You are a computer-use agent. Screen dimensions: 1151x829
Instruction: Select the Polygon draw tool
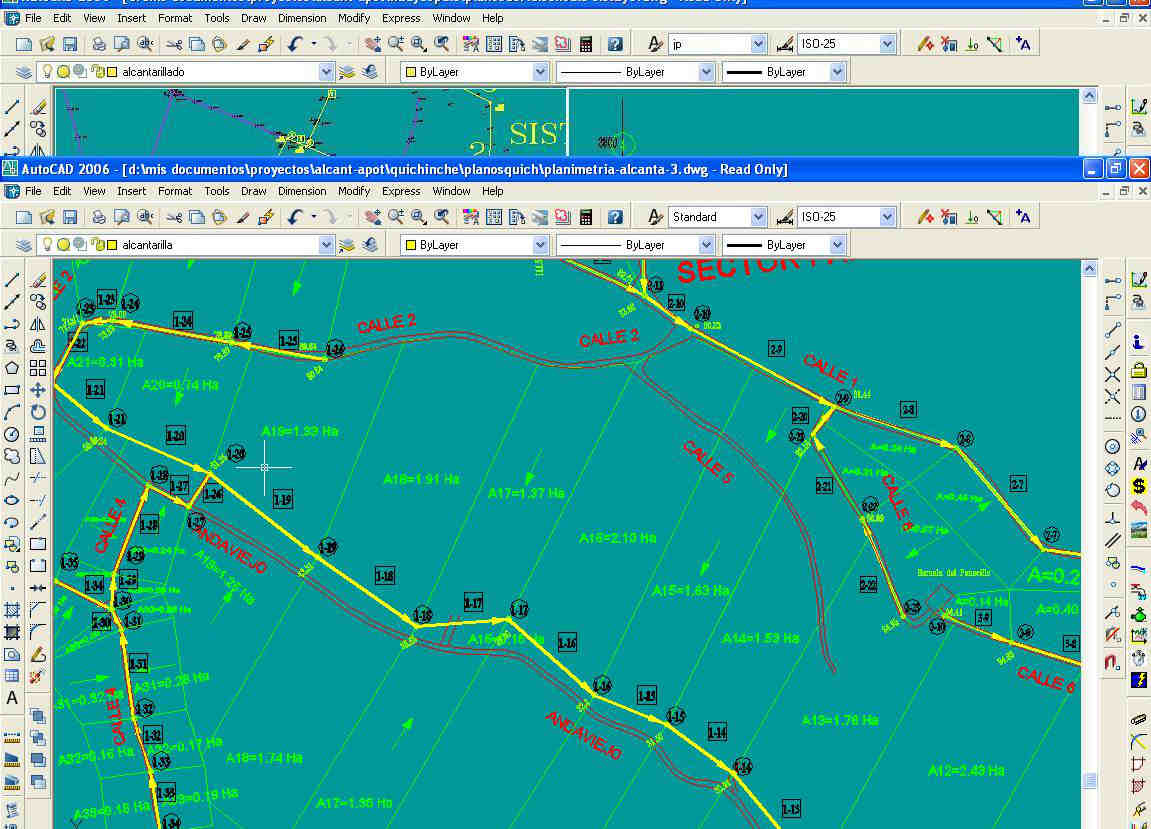pyautogui.click(x=13, y=367)
